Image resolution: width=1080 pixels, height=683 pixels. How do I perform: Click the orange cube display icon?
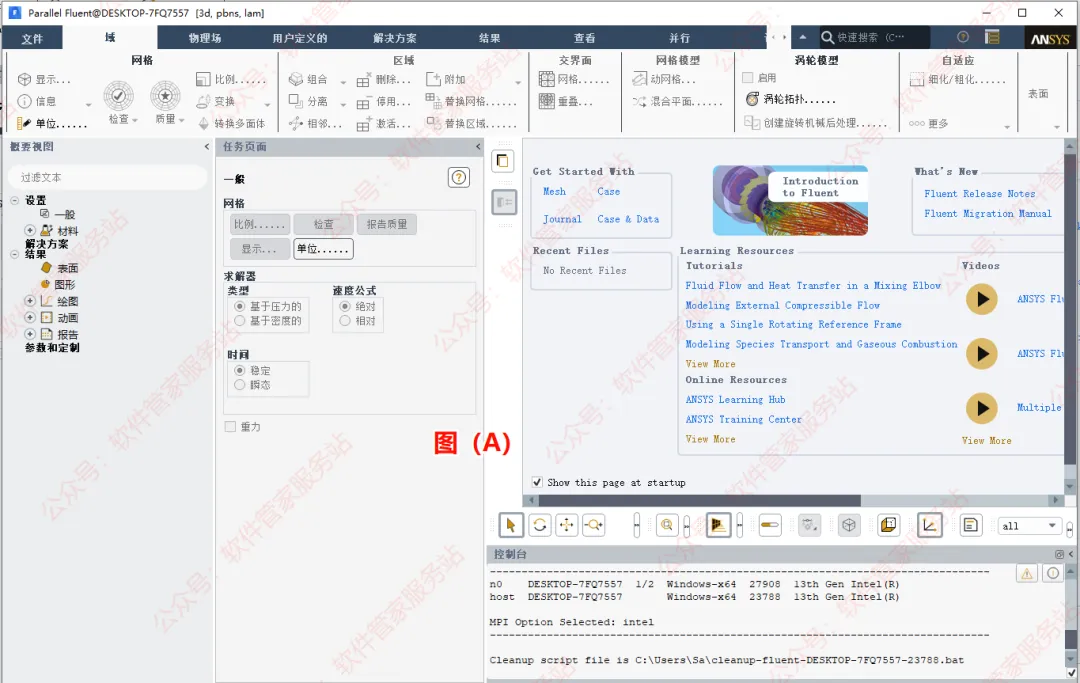pos(889,525)
